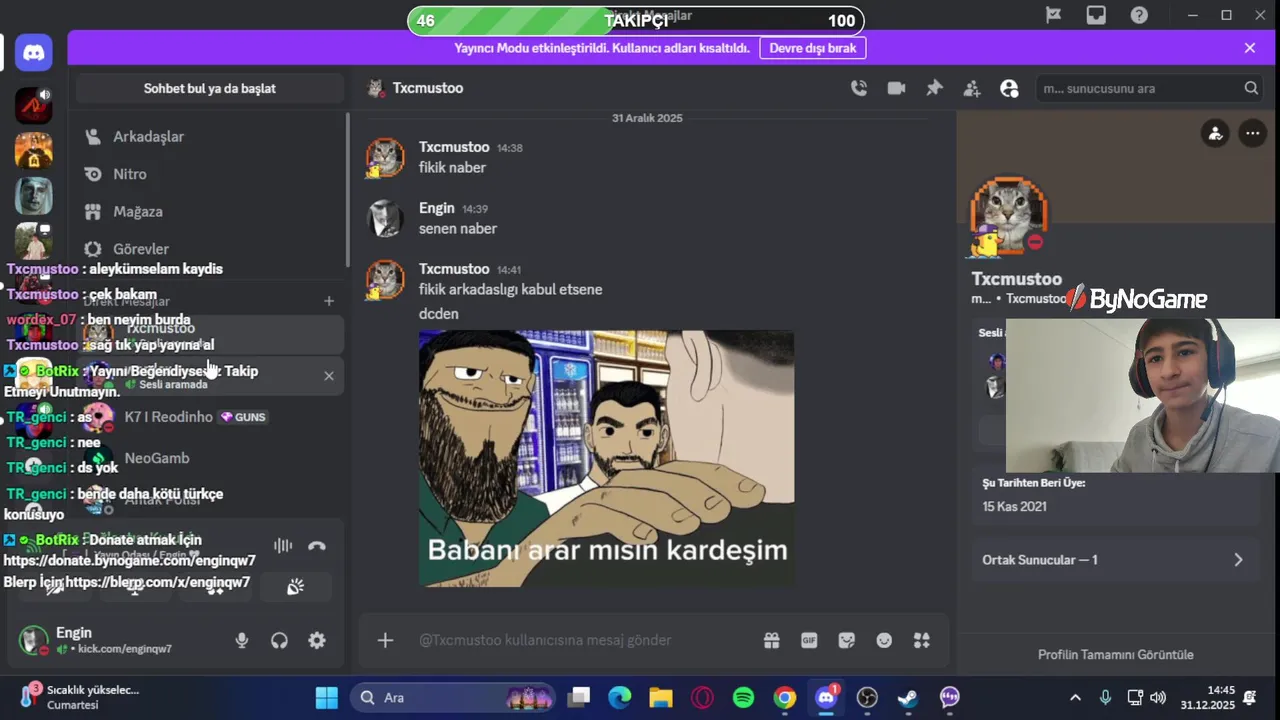
Task: Focus the sunucusunu ara search field
Action: tap(1149, 88)
